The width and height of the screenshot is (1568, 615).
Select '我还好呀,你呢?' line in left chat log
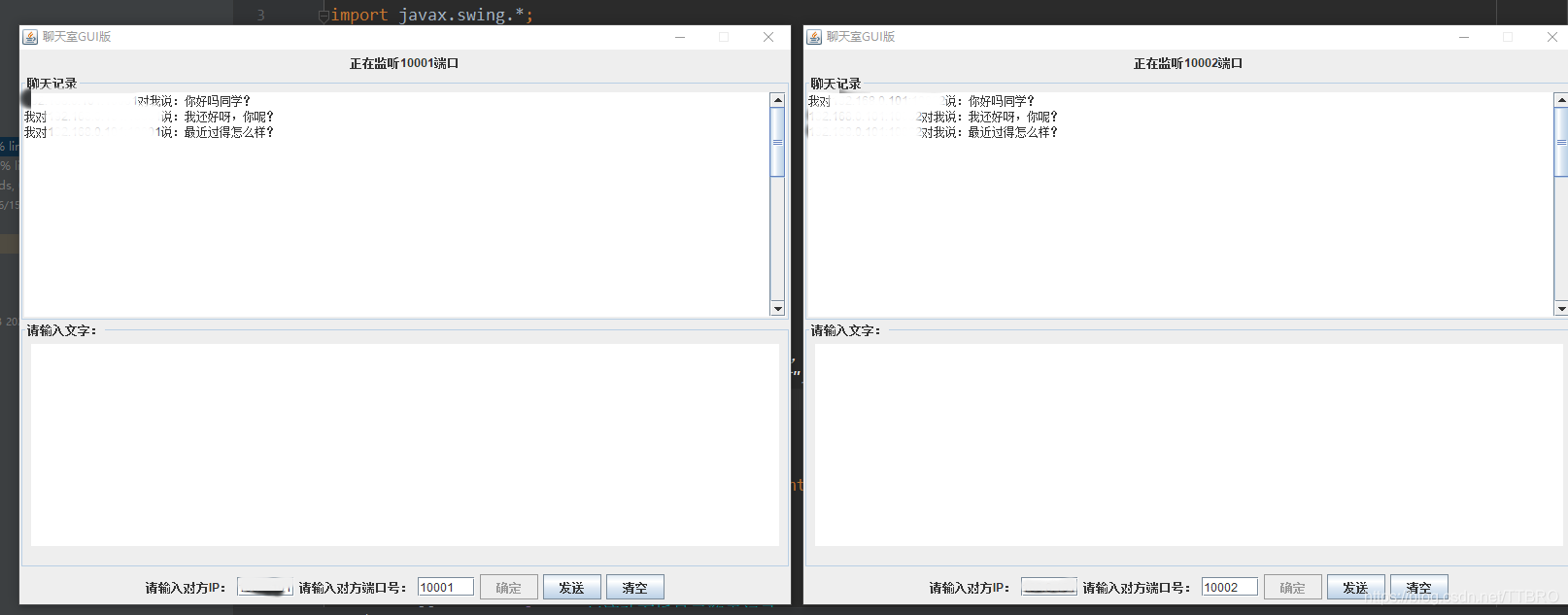click(149, 117)
